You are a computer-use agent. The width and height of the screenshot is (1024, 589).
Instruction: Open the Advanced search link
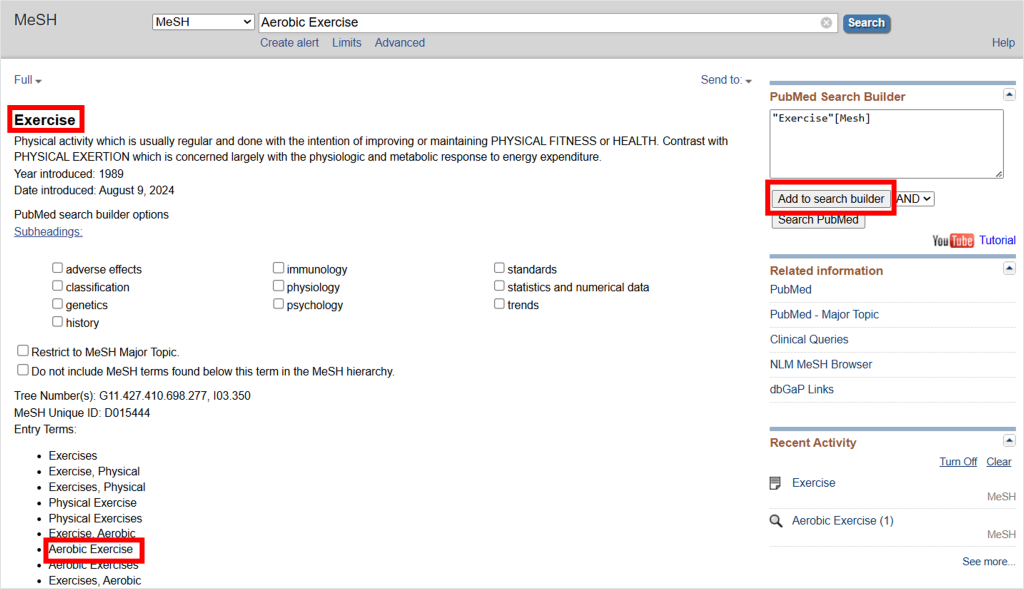[x=400, y=42]
